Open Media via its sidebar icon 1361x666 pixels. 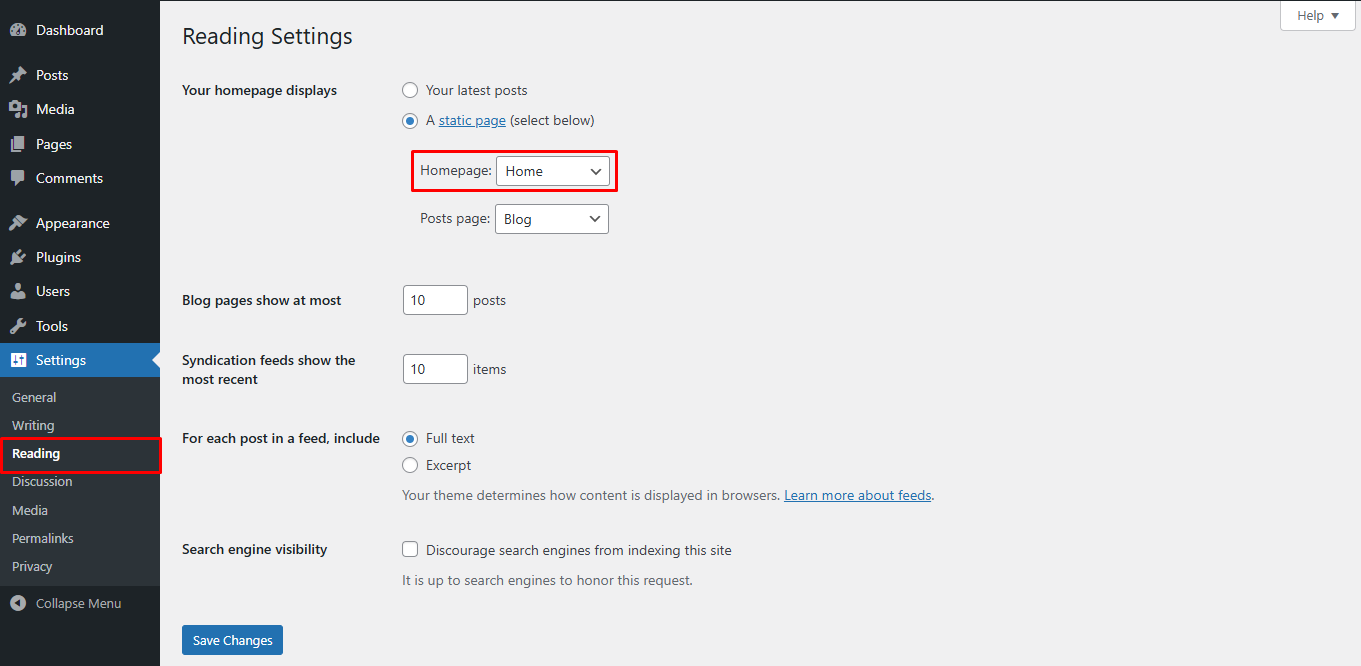coord(18,109)
